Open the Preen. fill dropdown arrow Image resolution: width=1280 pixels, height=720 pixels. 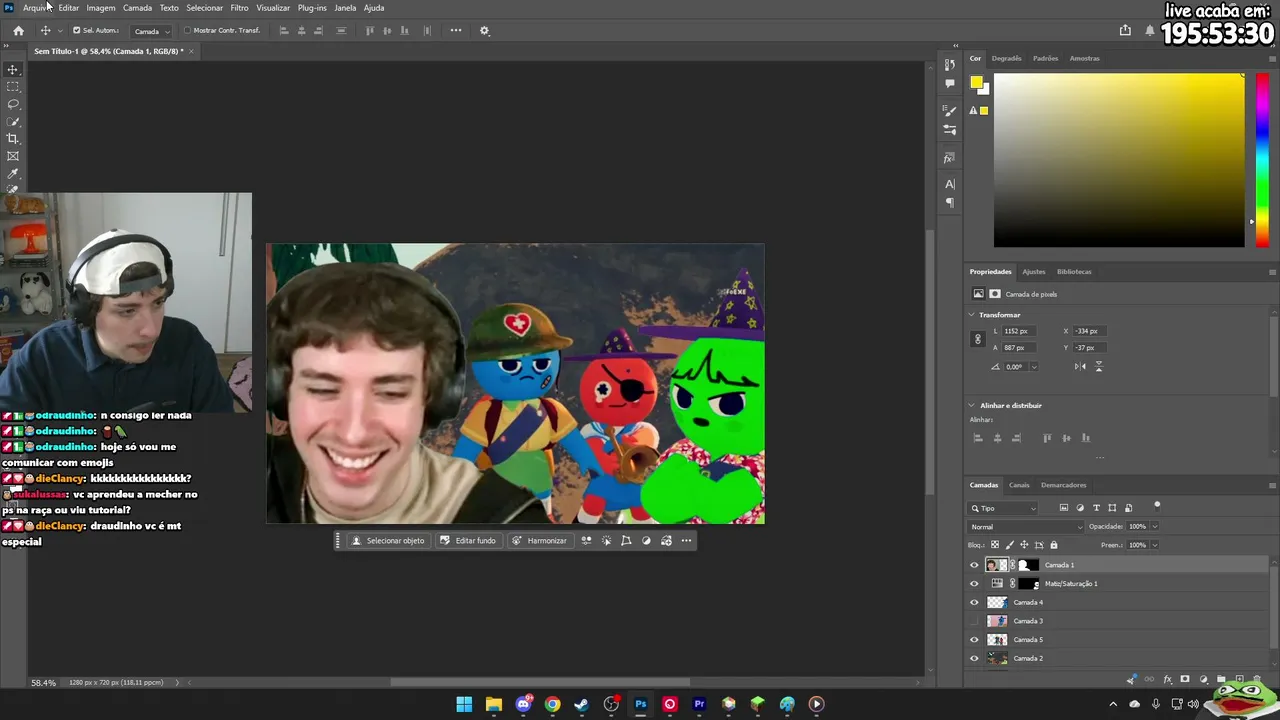coord(1154,545)
